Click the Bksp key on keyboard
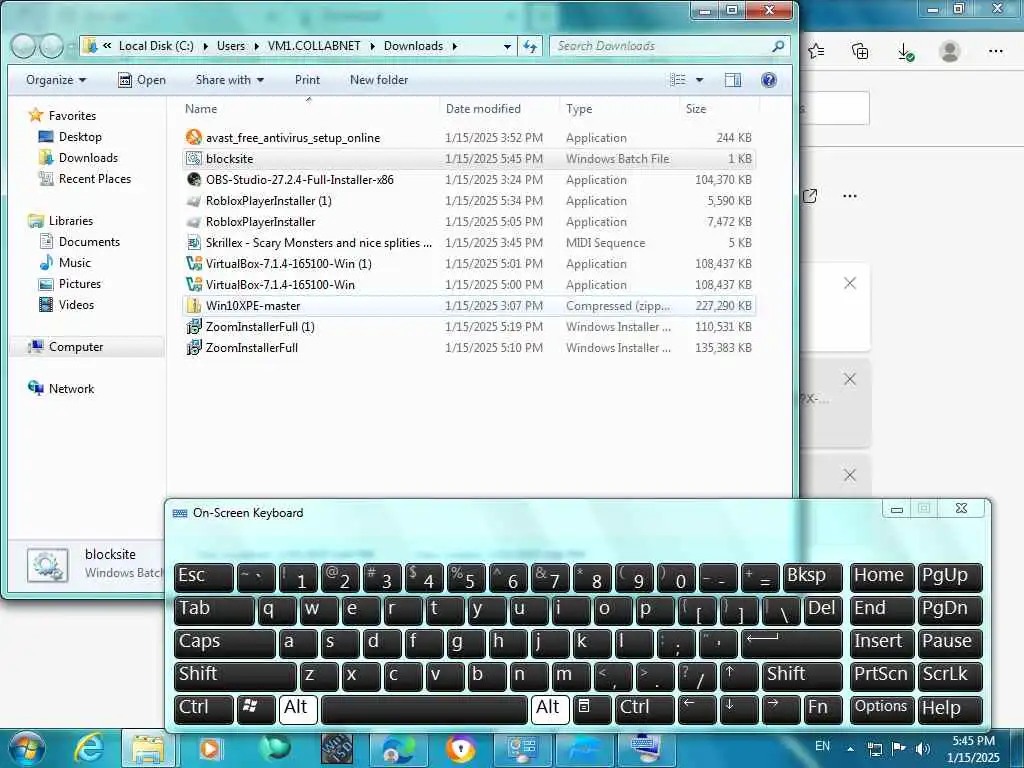Screen dimensions: 1024x768 pyautogui.click(x=812, y=577)
